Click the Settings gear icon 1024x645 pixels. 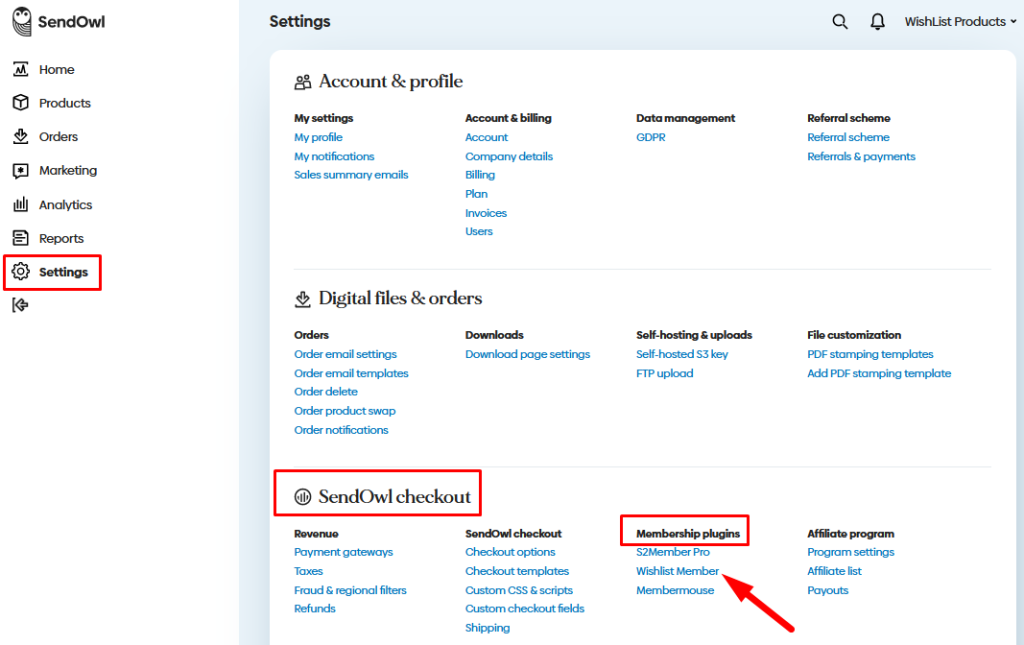21,272
